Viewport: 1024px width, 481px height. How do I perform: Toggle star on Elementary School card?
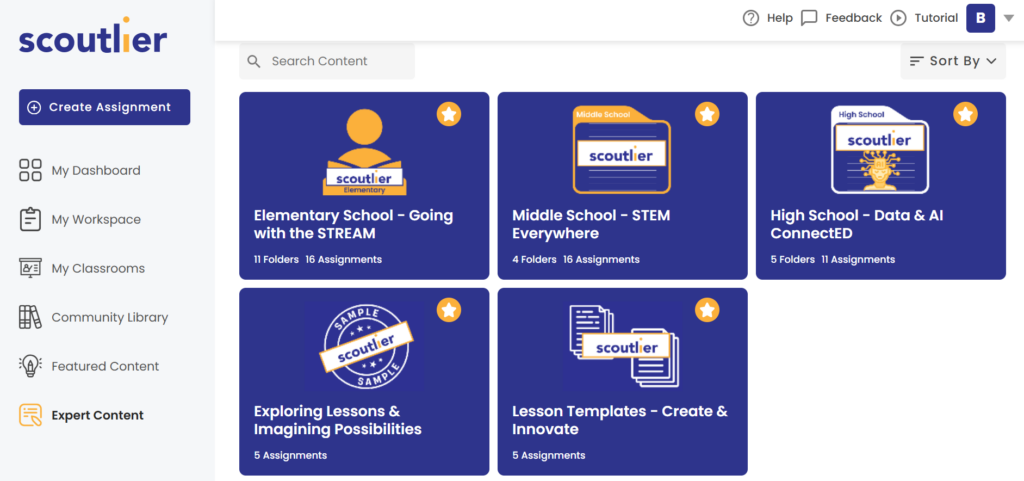pos(449,114)
